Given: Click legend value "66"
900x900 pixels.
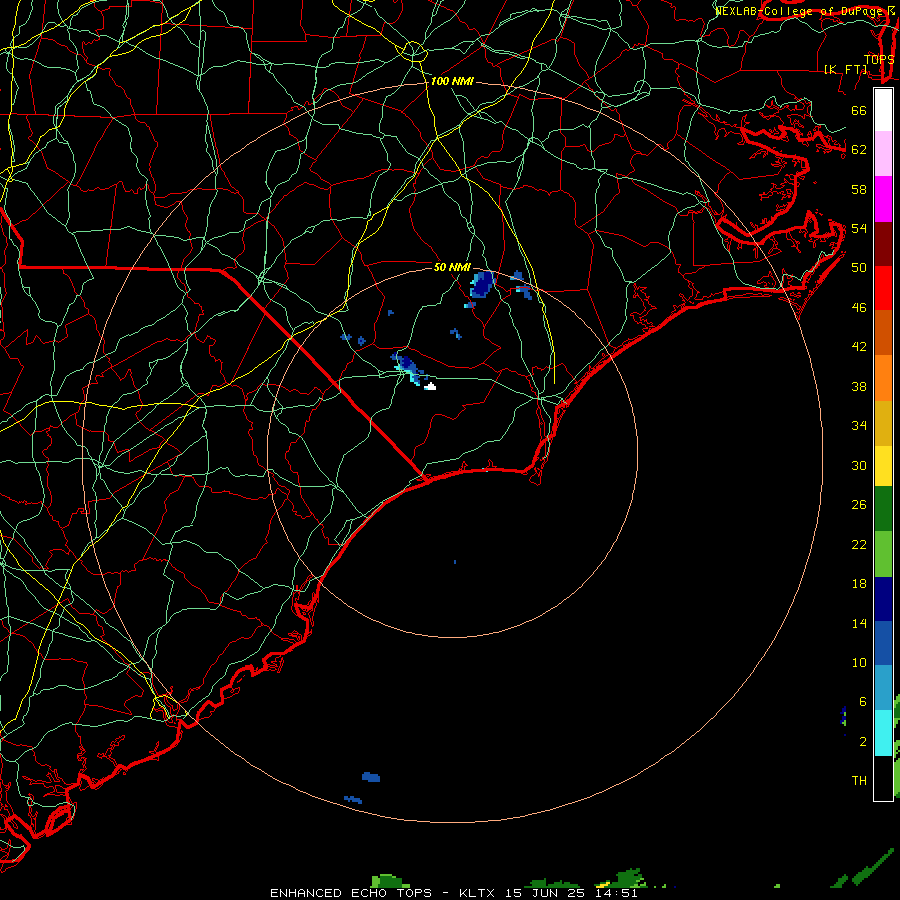Looking at the screenshot, I should coord(859,111).
